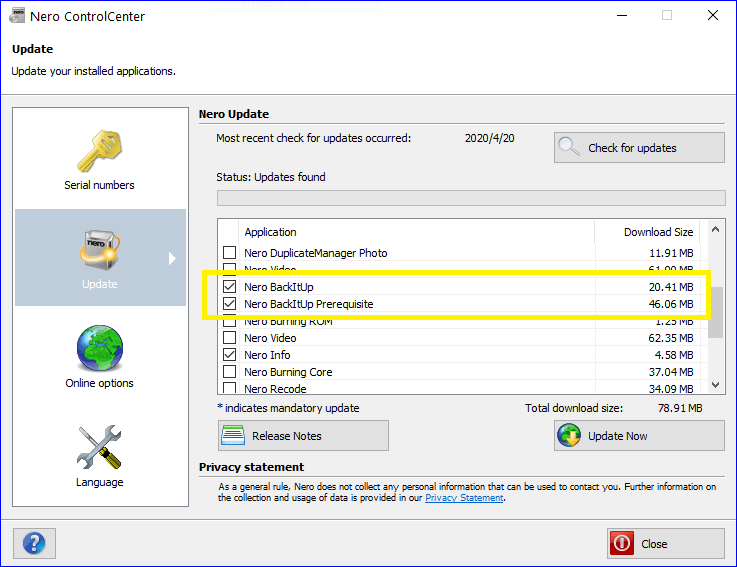Click the Close button label
Image resolution: width=737 pixels, height=567 pixels.
click(x=654, y=544)
